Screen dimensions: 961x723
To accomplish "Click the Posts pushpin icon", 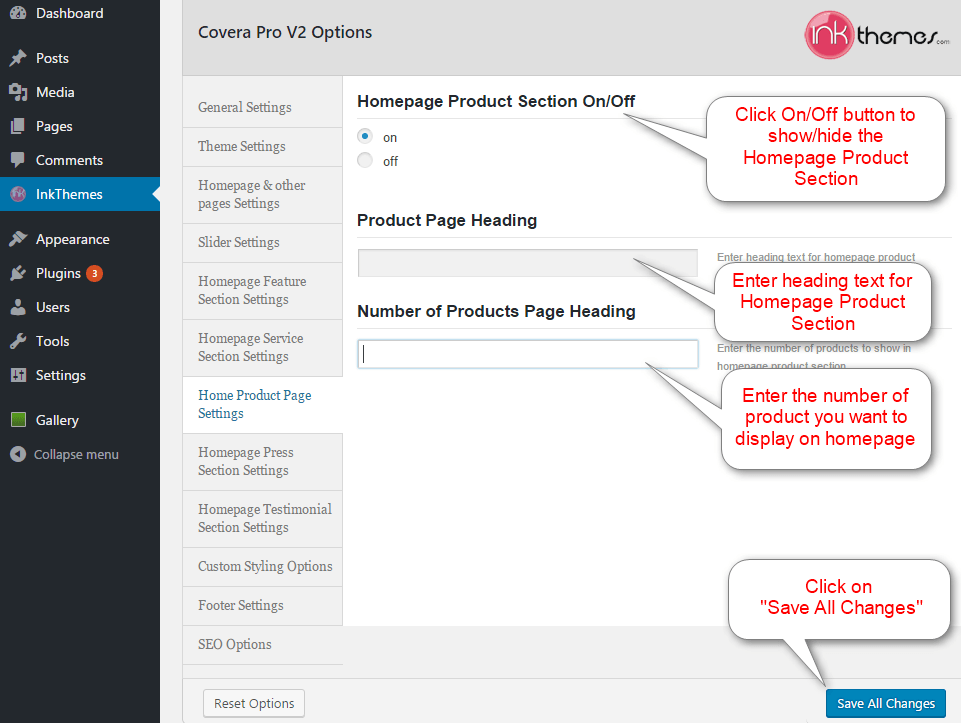I will click(x=18, y=58).
